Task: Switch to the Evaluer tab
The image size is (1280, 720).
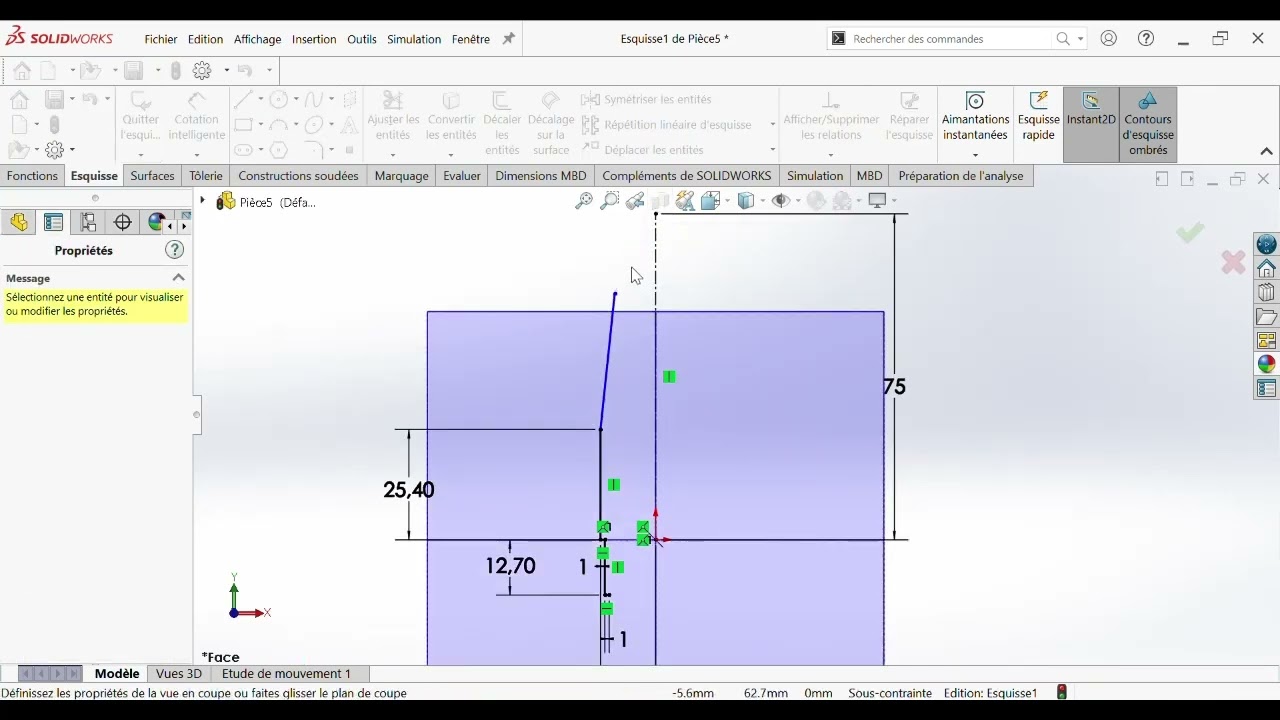Action: pos(462,176)
